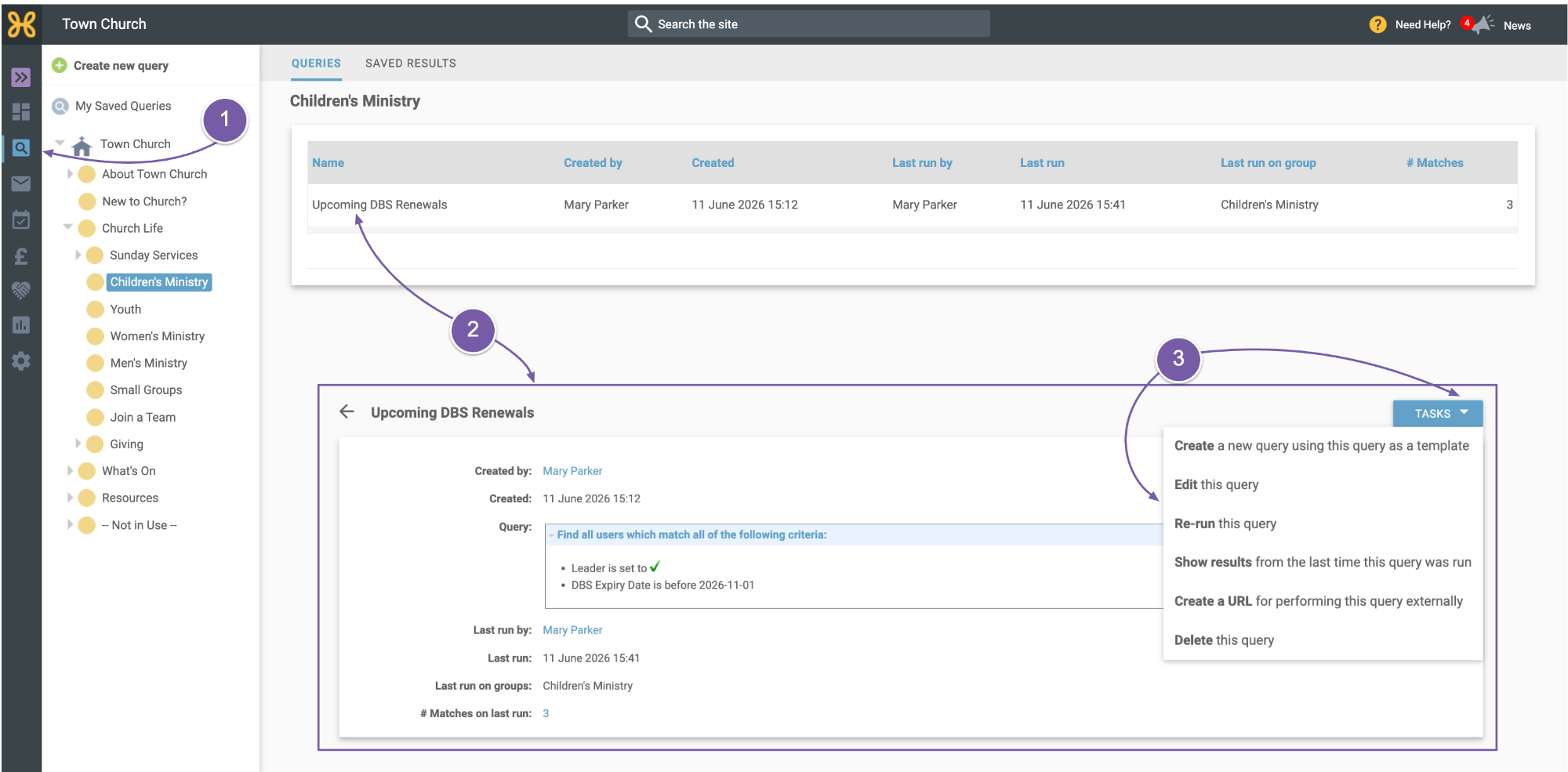This screenshot has height=772, width=1568.
Task: Open the calendar checklist icon in sidebar
Action: pos(21,219)
